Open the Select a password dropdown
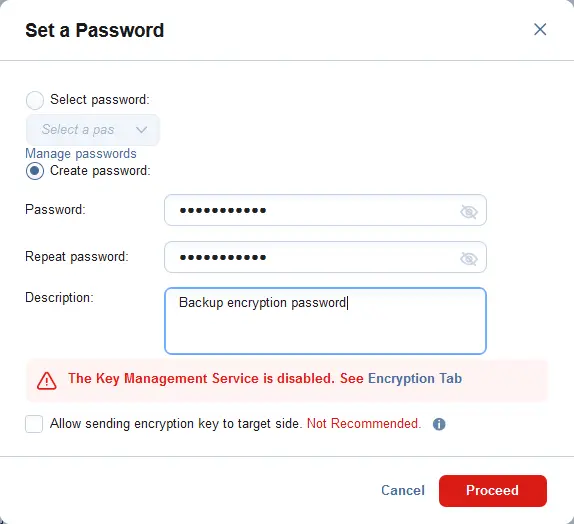This screenshot has height=524, width=574. 93,130
